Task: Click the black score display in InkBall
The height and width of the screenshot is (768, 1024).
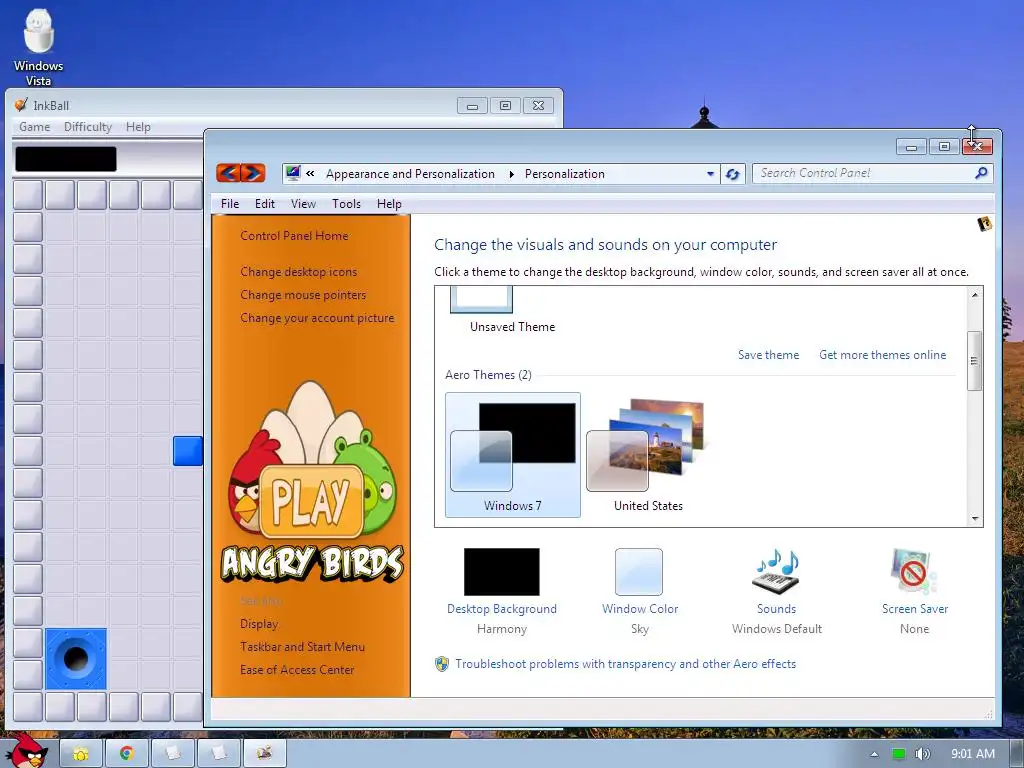Action: (x=66, y=159)
